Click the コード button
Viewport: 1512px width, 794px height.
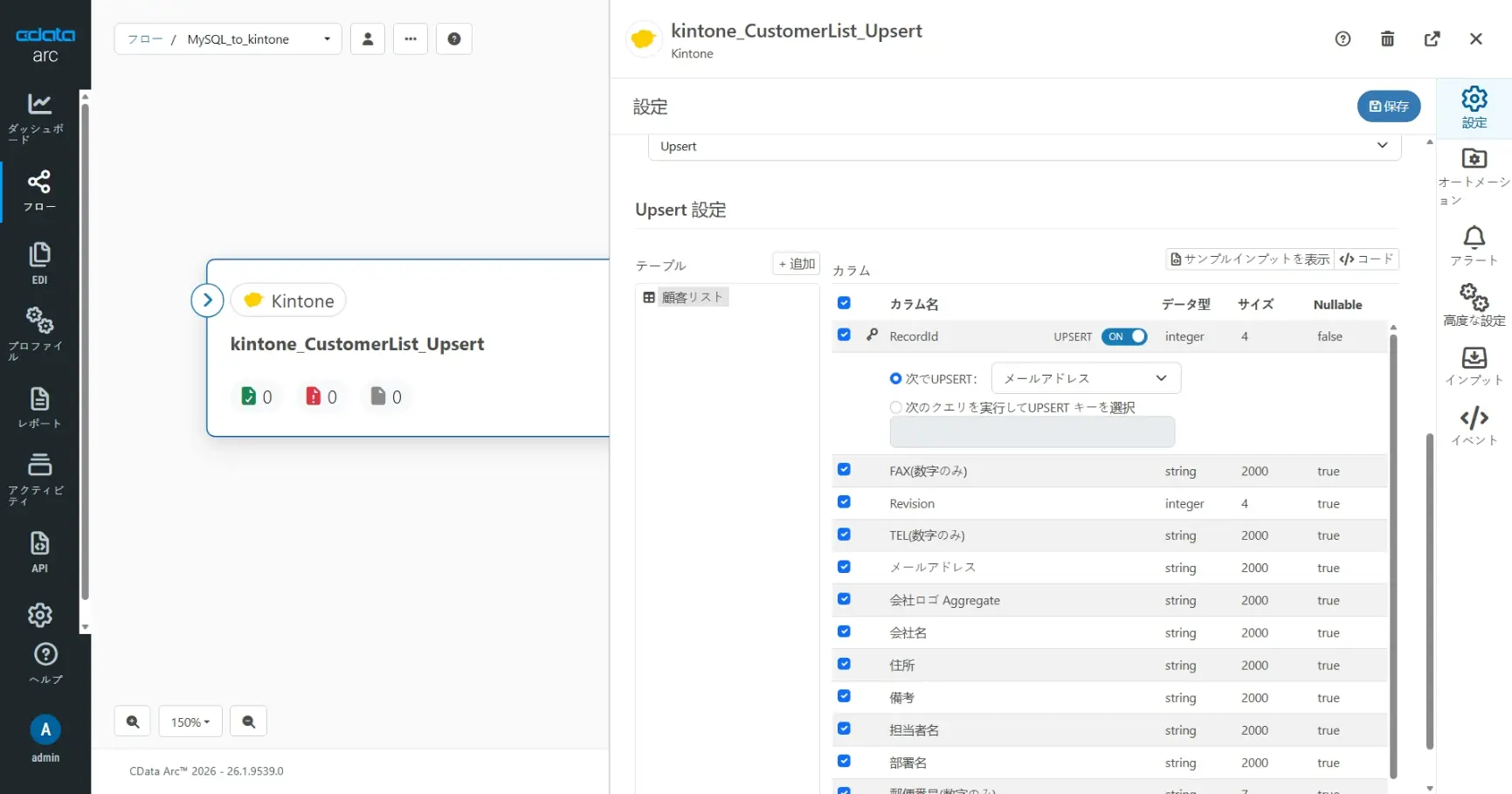point(1367,259)
